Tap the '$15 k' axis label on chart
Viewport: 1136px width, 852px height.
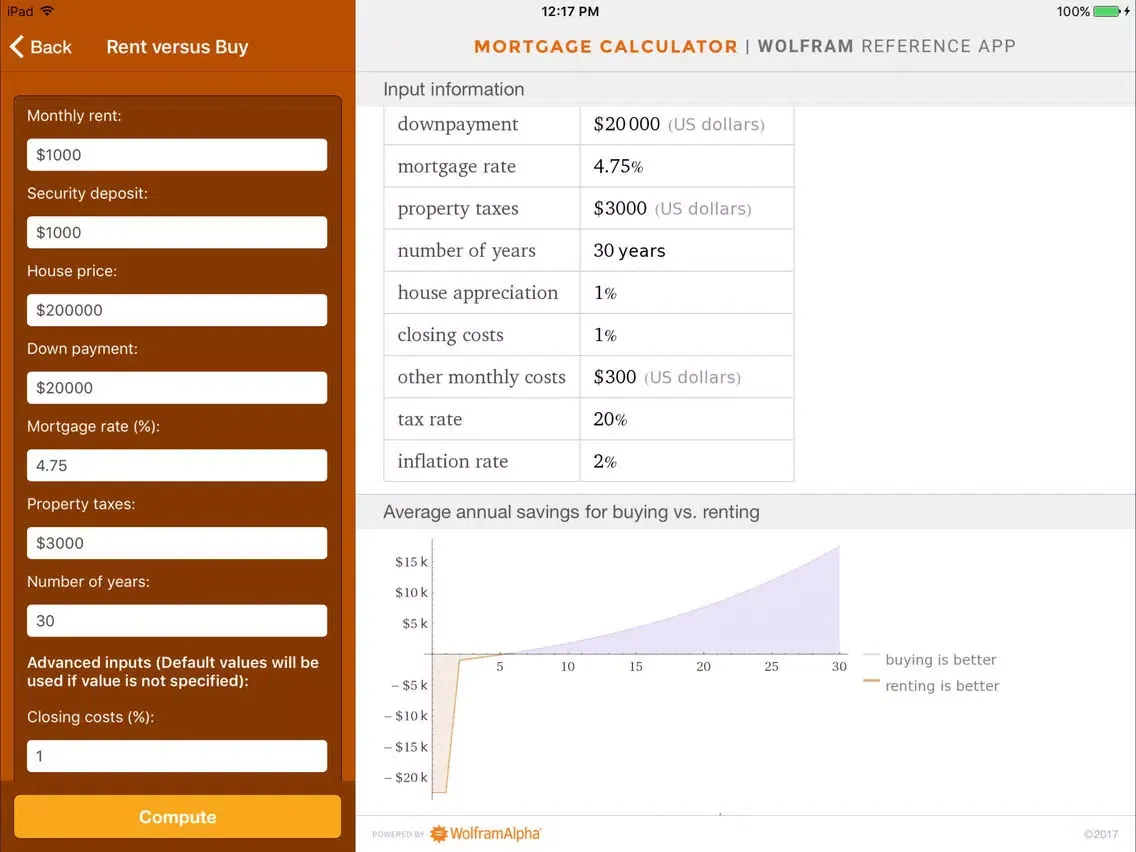[x=411, y=561]
